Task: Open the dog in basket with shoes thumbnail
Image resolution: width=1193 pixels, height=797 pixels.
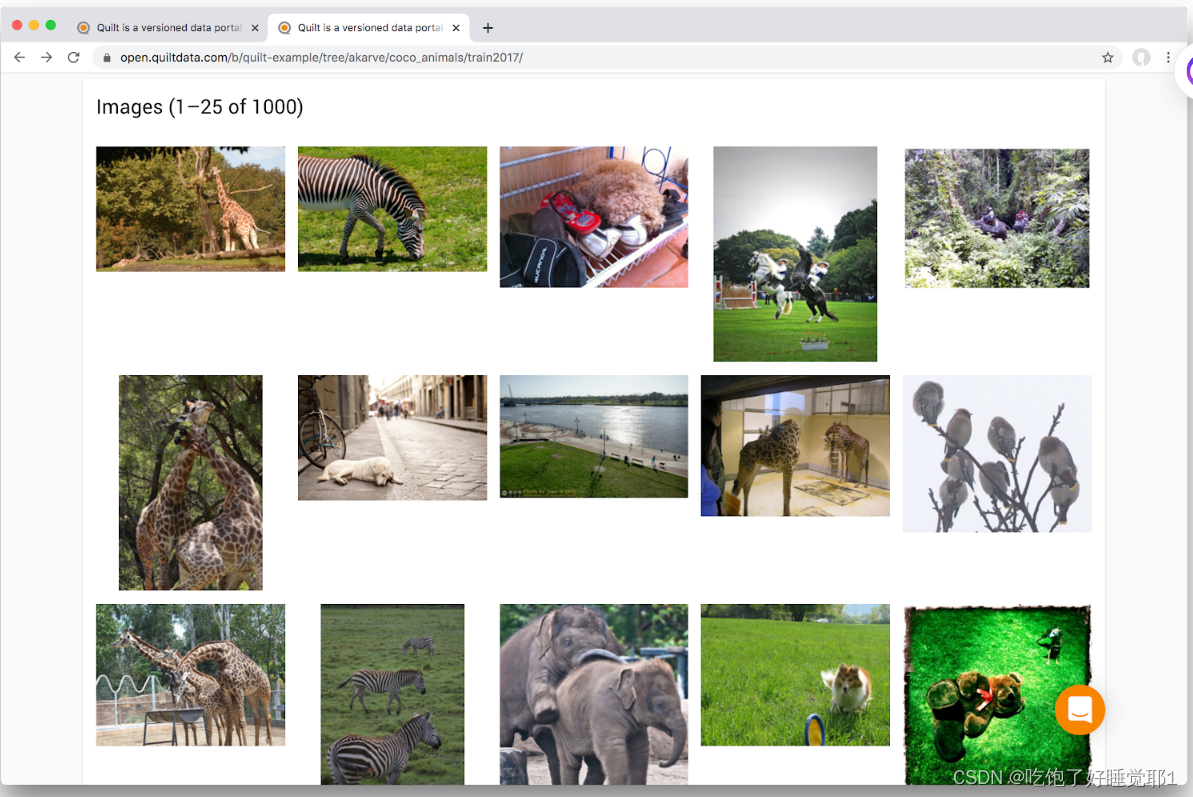Action: 593,218
